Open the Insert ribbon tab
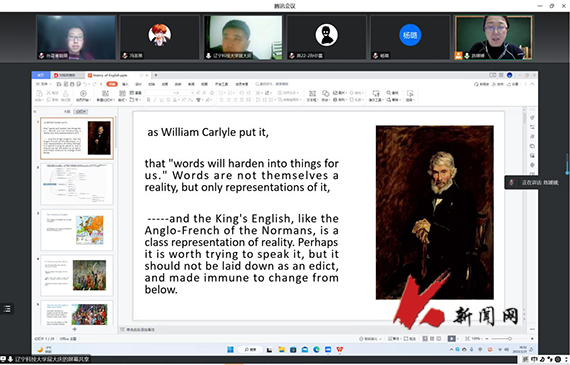Image resolution: width=570 pixels, height=365 pixels. point(125,84)
